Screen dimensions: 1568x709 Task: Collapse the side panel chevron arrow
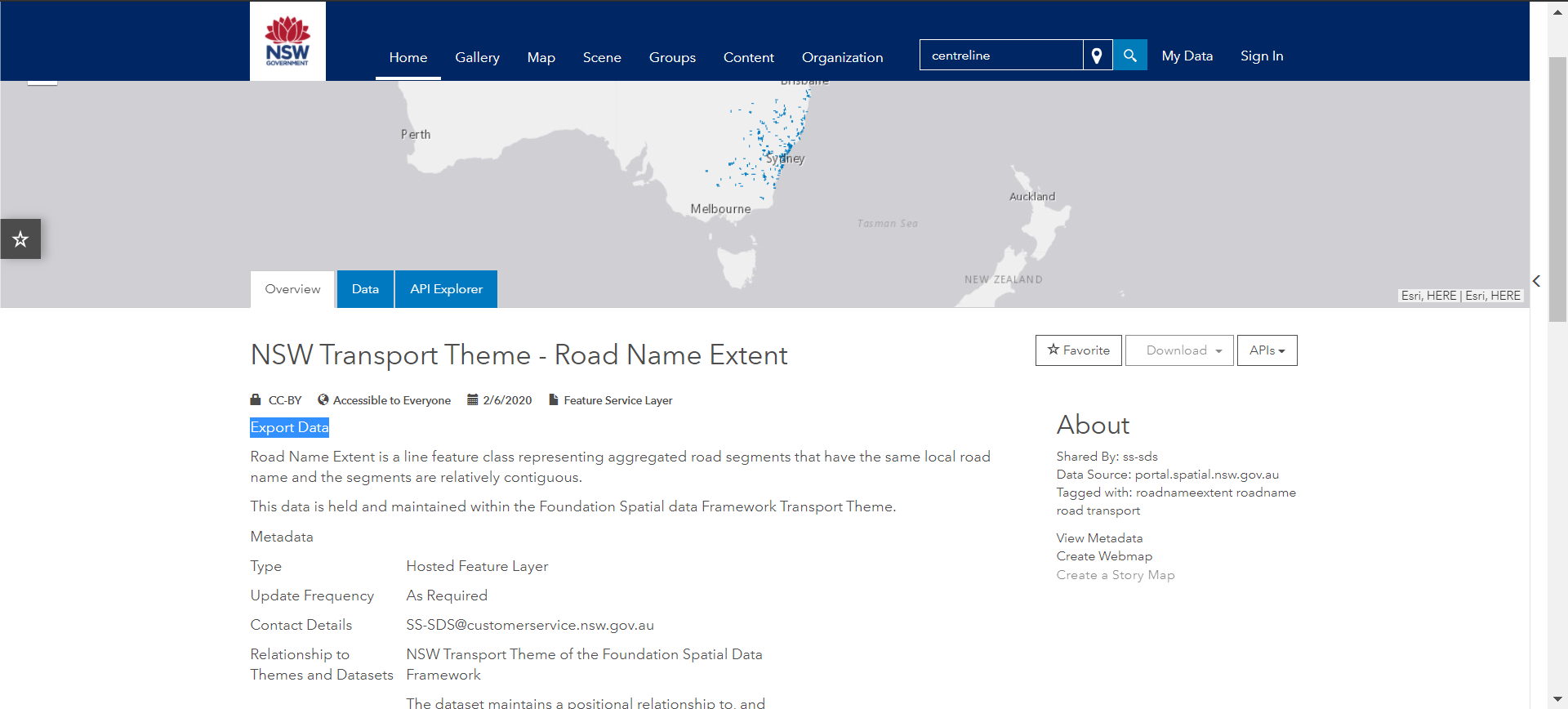tap(1536, 281)
